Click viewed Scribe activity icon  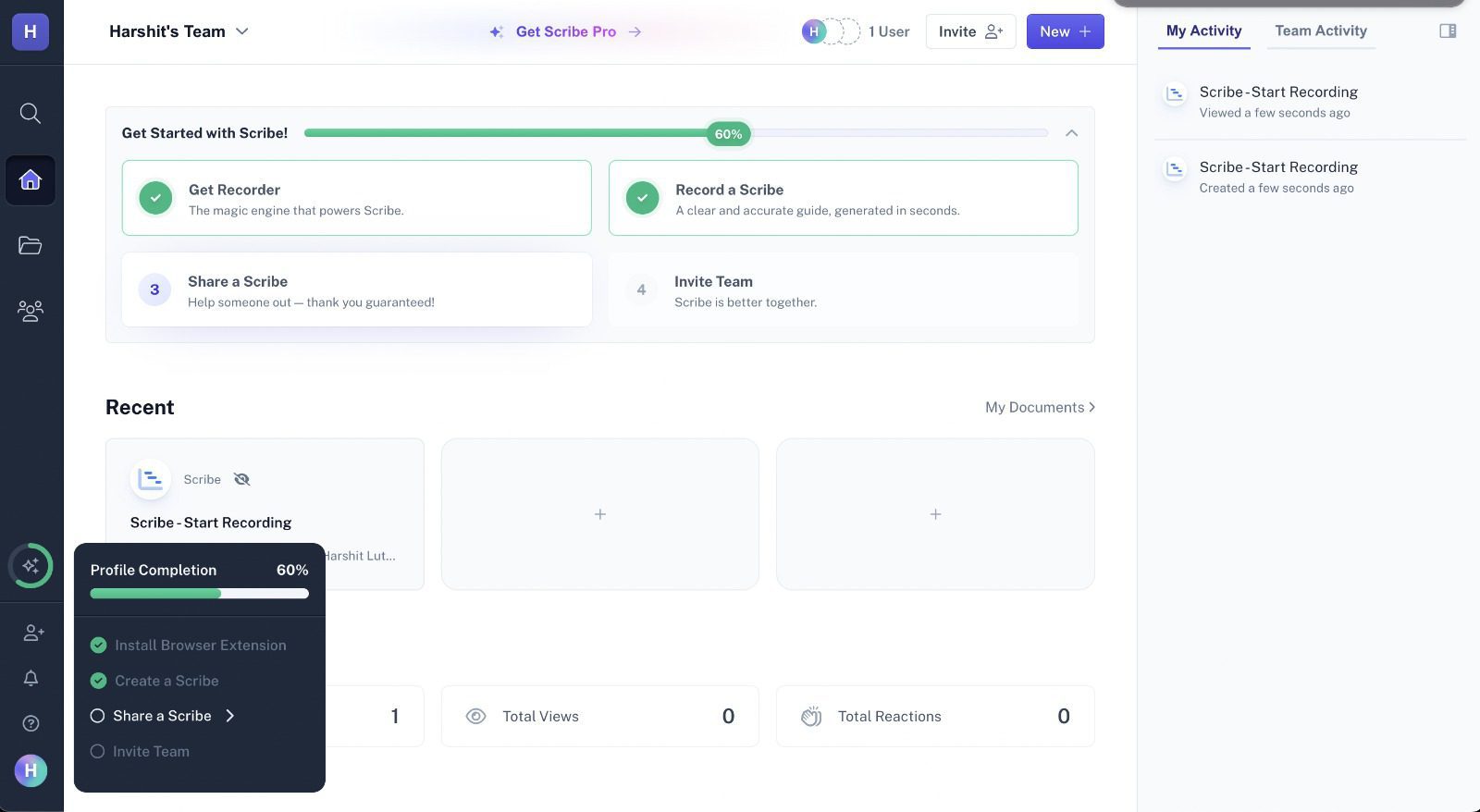point(1175,93)
